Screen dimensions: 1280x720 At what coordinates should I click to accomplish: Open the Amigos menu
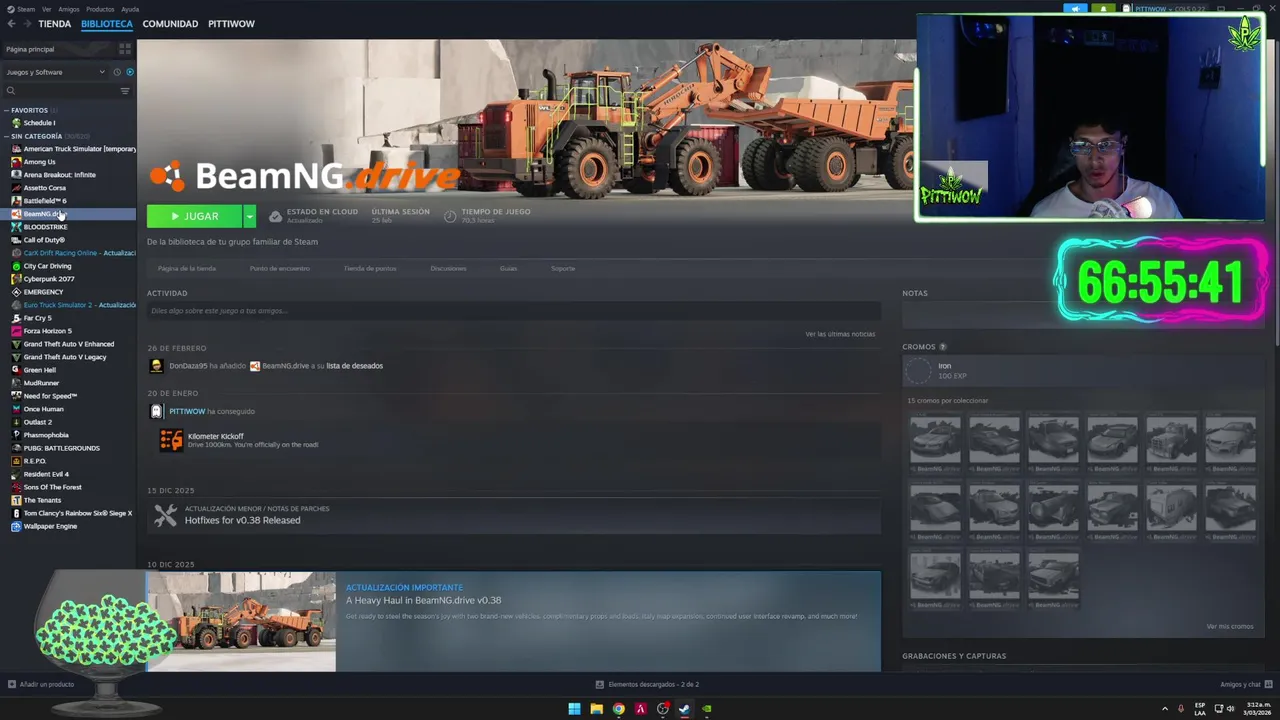pos(69,9)
